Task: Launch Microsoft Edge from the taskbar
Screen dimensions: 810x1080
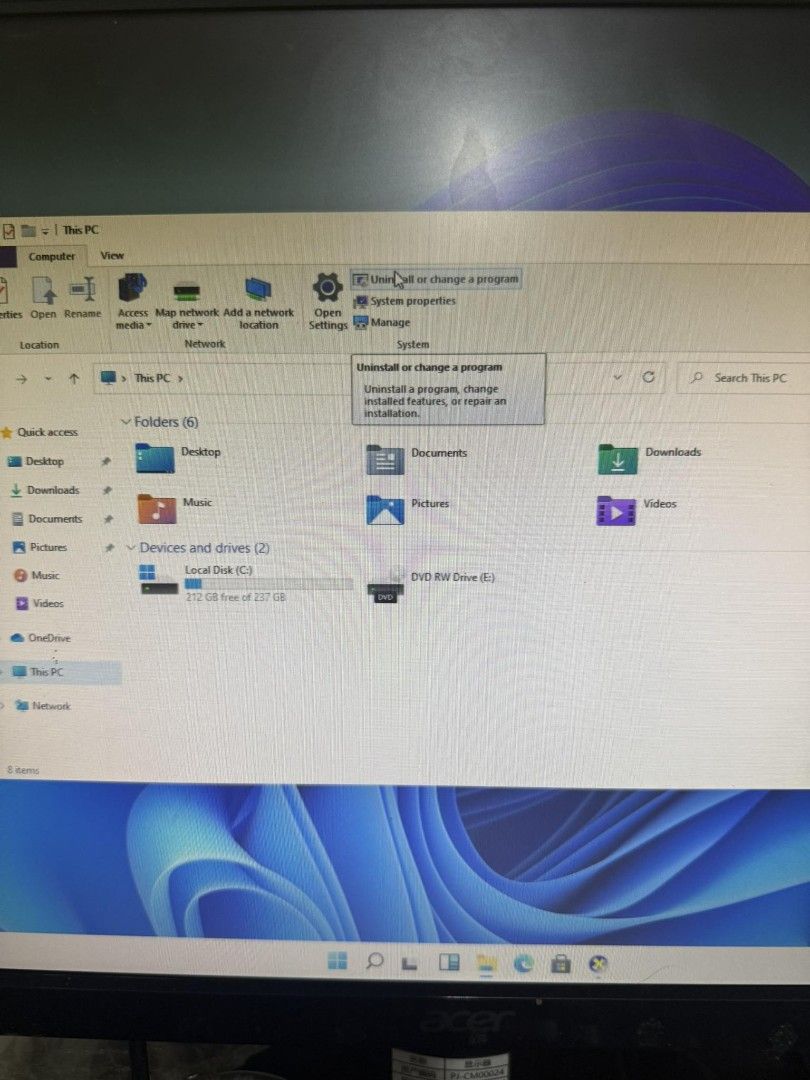Action: coord(523,964)
